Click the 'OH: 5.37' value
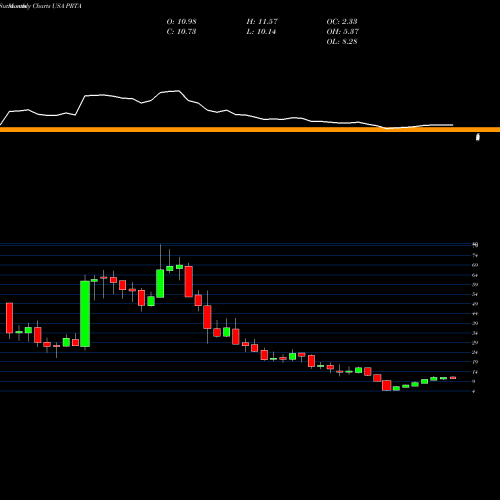 (342, 32)
